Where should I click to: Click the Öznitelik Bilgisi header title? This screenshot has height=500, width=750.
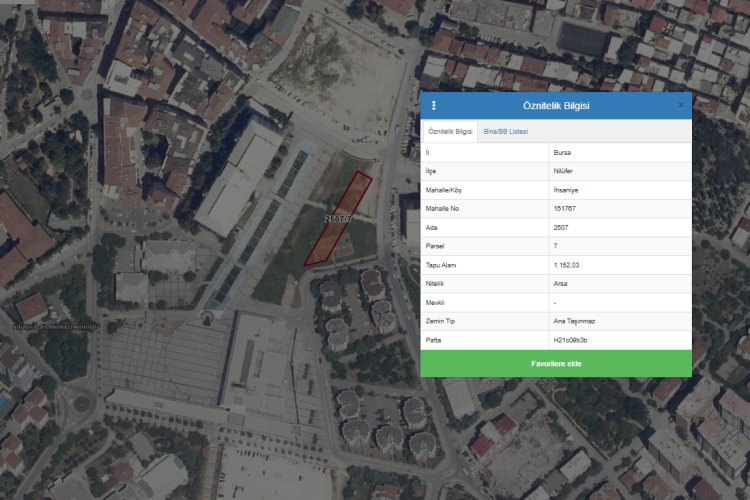(556, 105)
